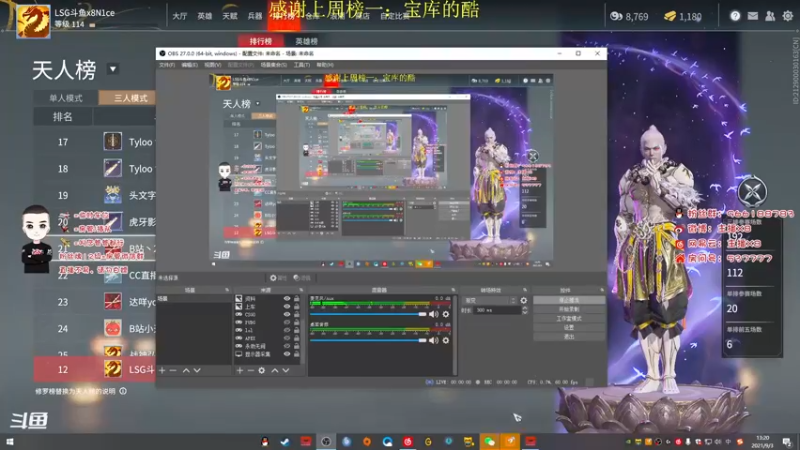Click transition duration 300 ms field
Screen dimensions: 800x450
(x=497, y=310)
